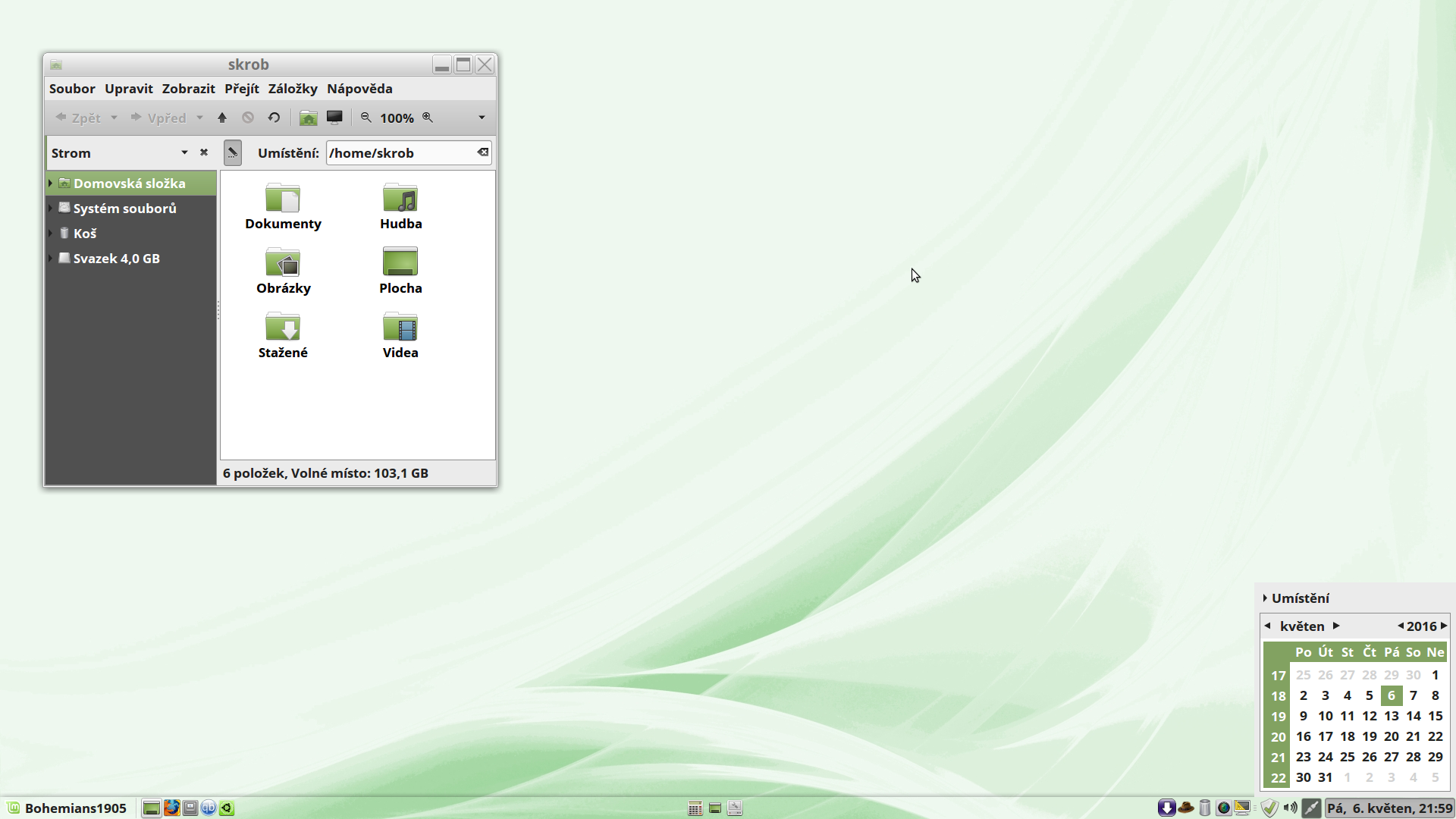Open the home folder via toolbar icon

coord(308,118)
